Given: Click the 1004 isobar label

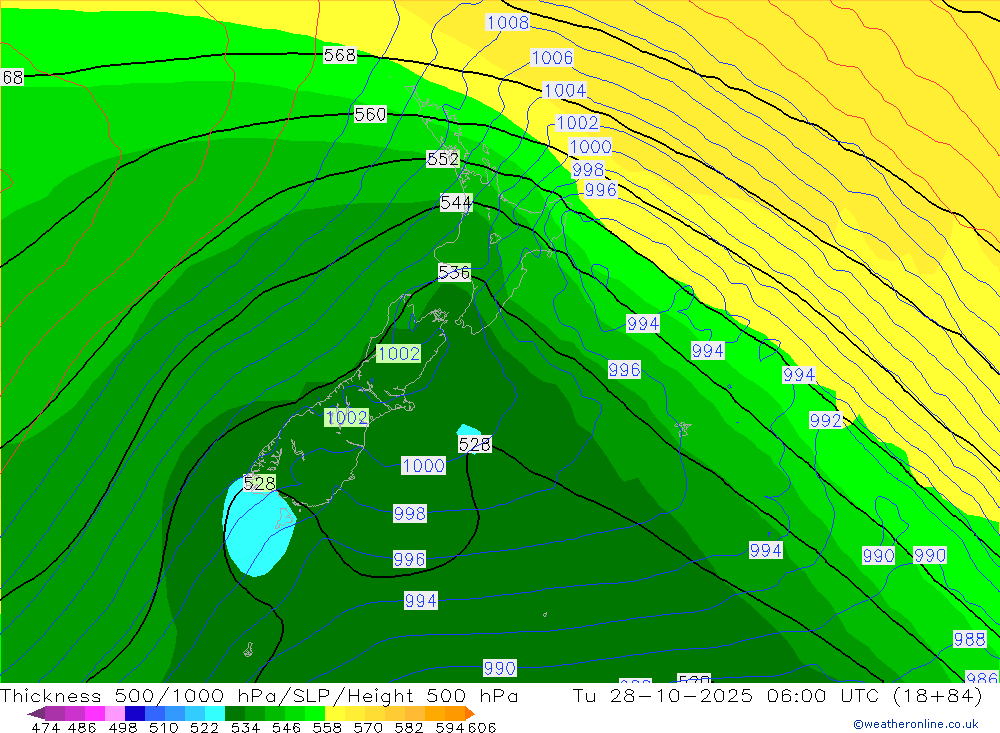Looking at the screenshot, I should coord(564,91).
